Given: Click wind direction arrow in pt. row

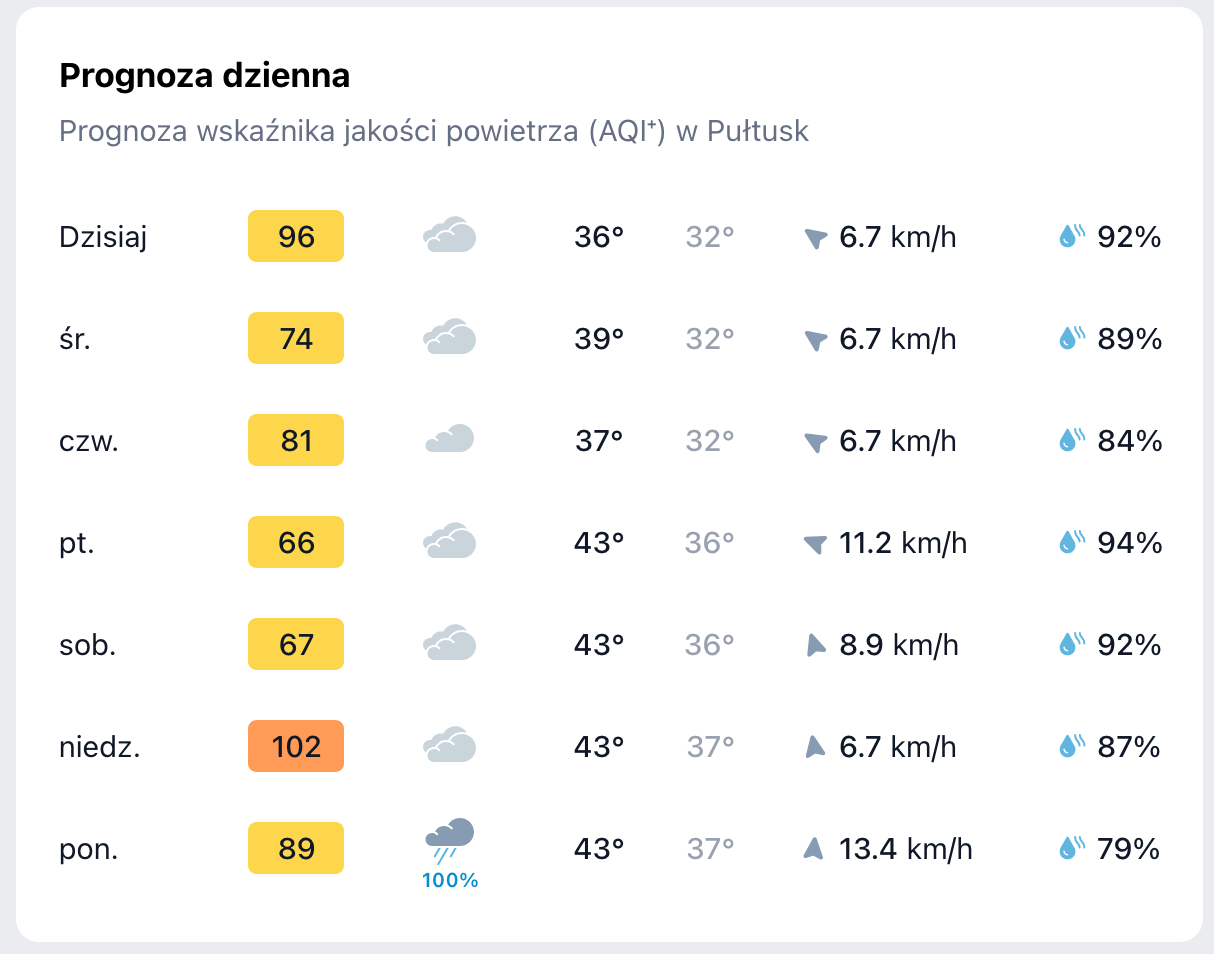Looking at the screenshot, I should [817, 543].
